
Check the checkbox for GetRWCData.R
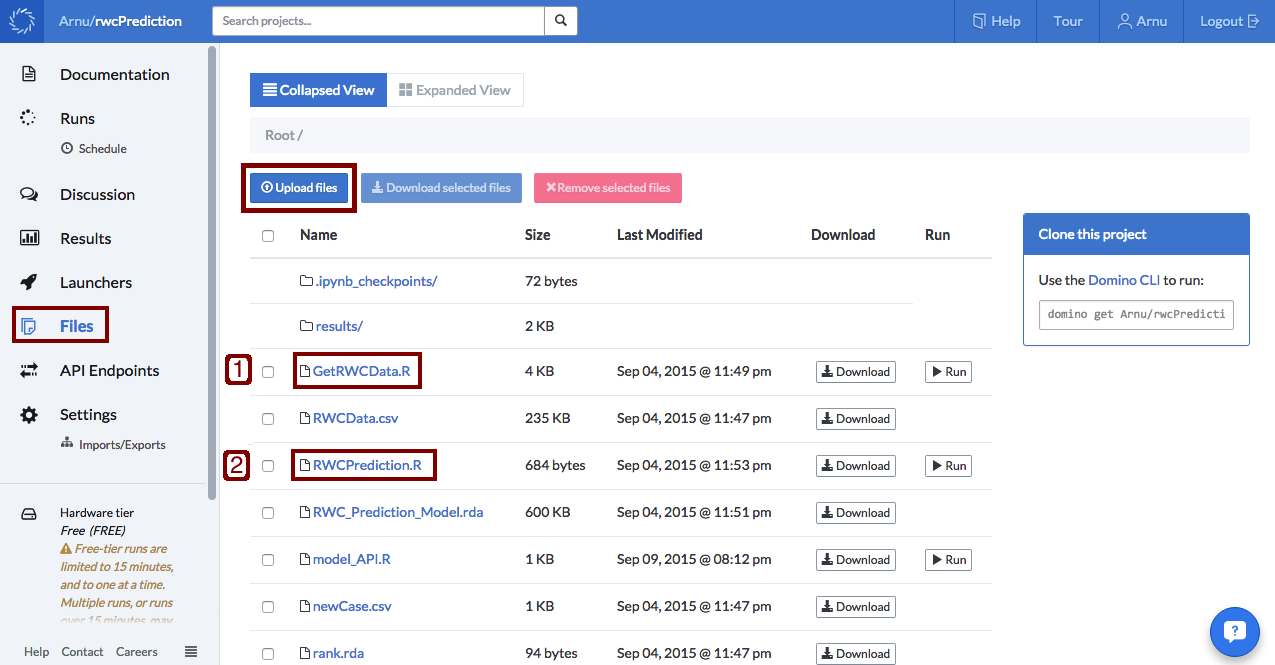[x=267, y=371]
